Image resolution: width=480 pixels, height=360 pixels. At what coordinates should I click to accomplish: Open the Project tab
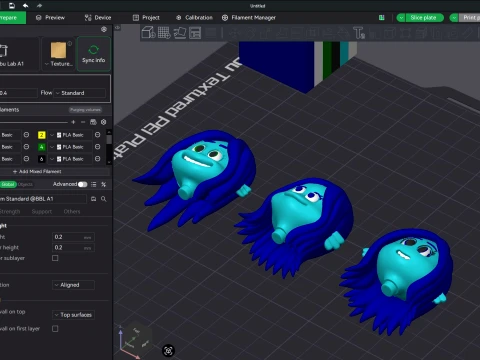pyautogui.click(x=146, y=18)
